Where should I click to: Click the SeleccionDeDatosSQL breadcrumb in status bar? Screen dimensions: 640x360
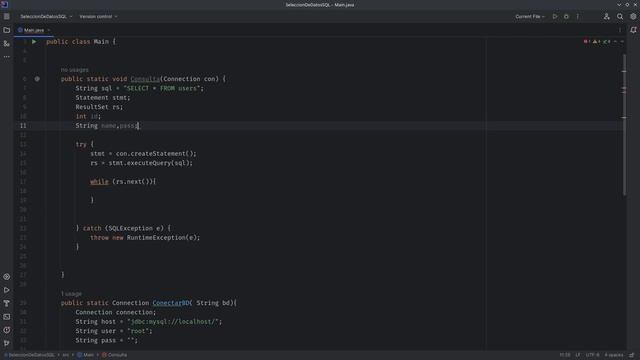[x=29, y=355]
